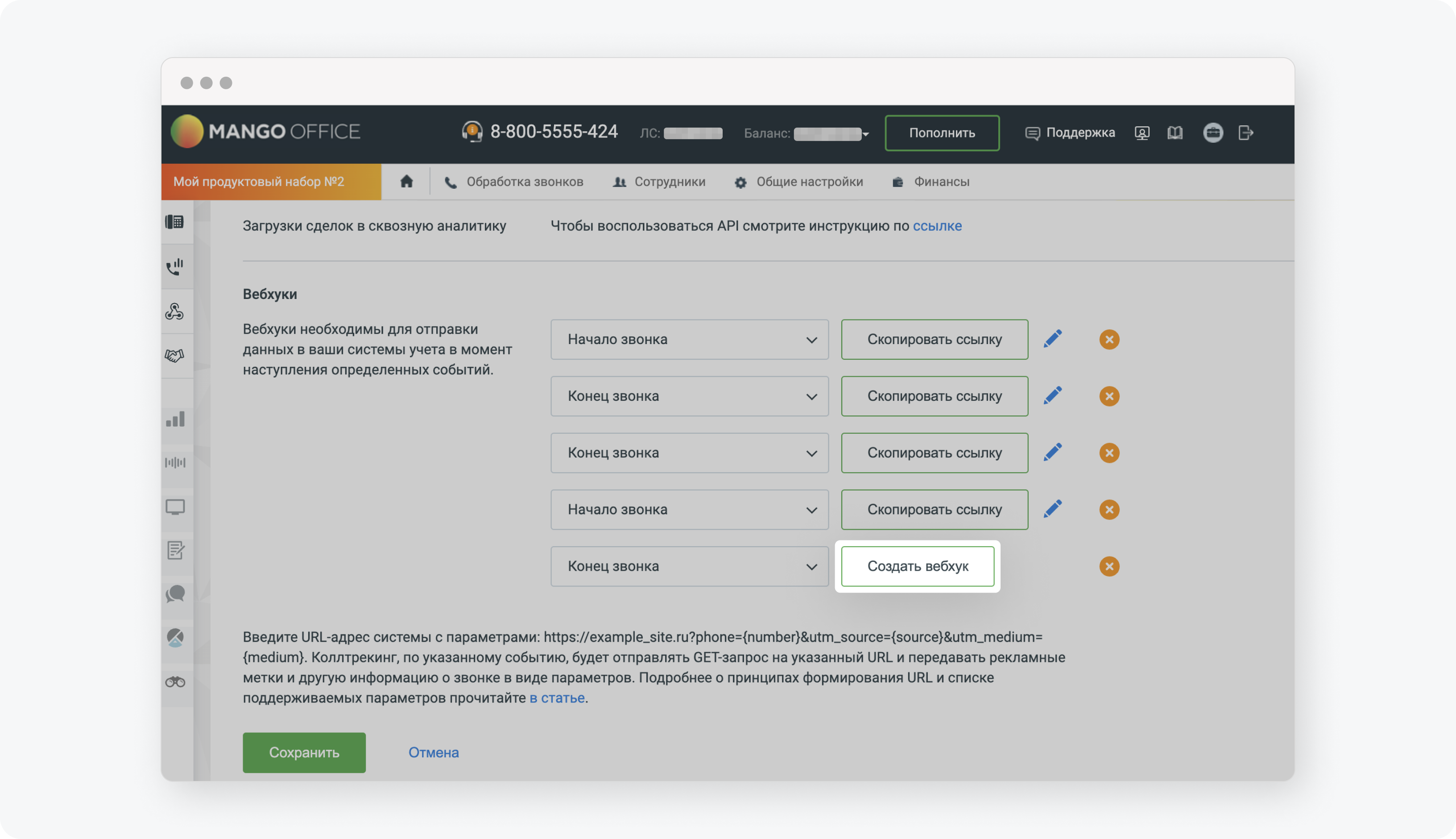Expand first row Начало звонка event dropdown

(x=689, y=340)
